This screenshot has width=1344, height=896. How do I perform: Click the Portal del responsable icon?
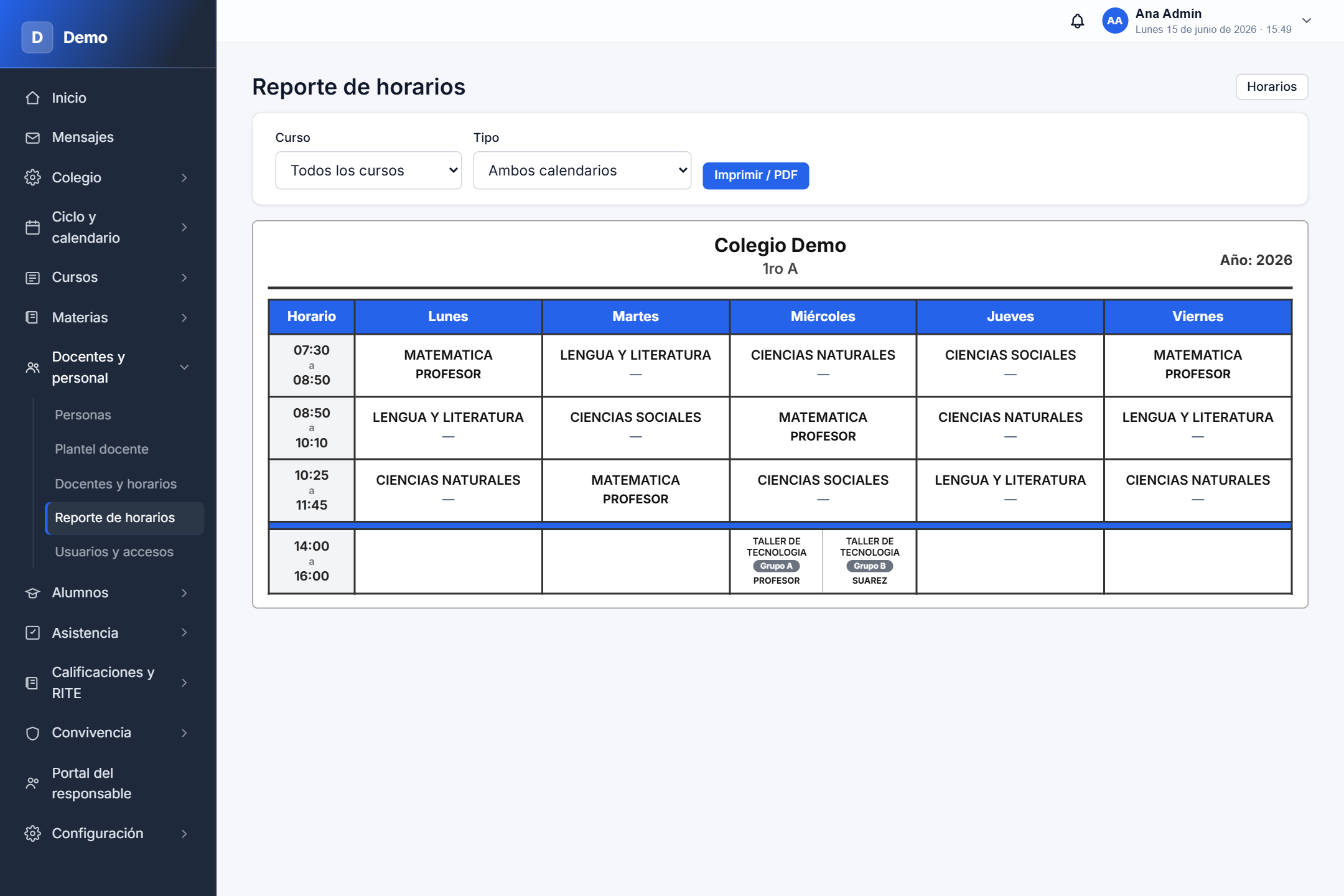(32, 783)
